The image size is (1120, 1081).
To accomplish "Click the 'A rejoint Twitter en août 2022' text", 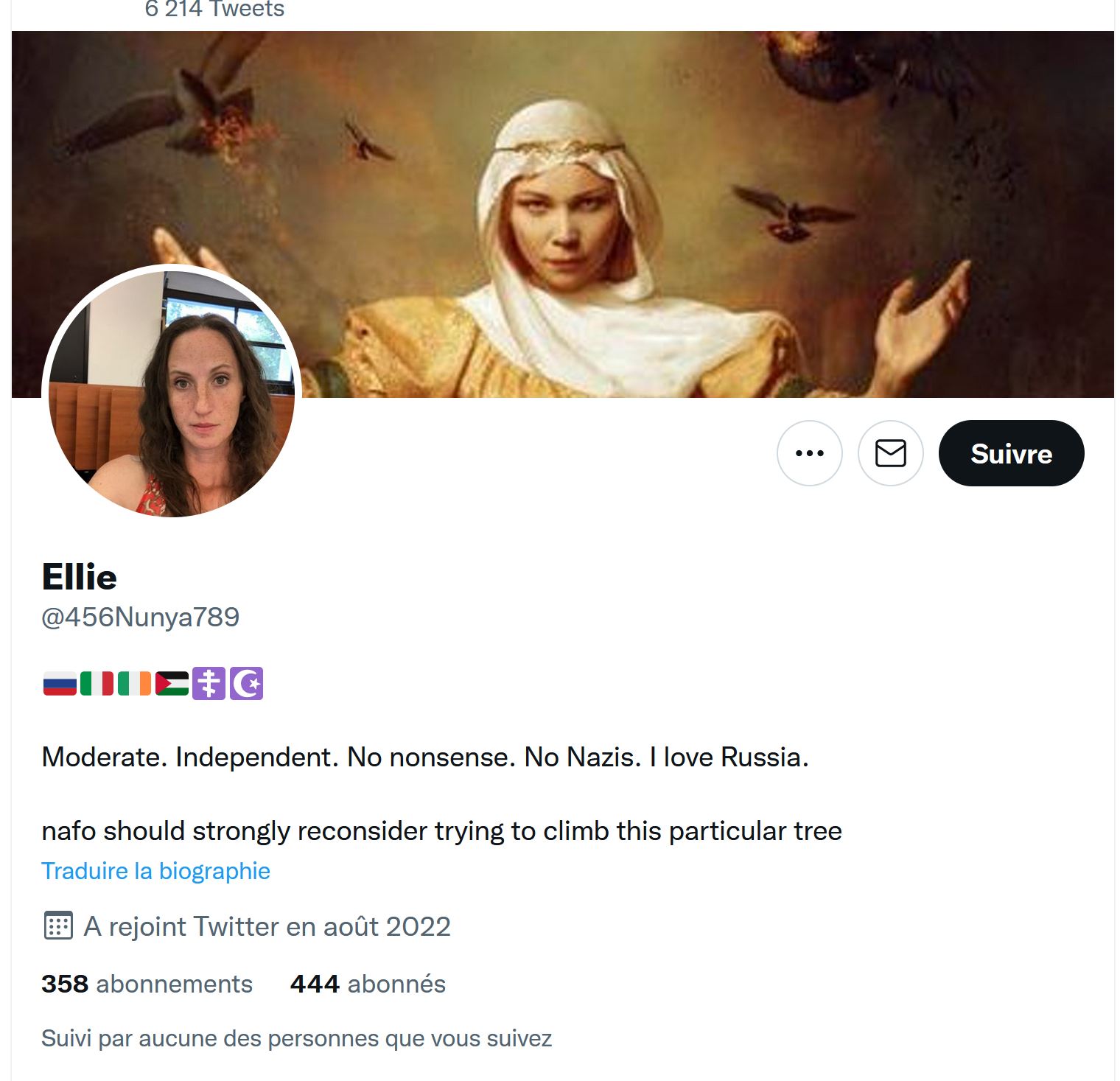I will [x=267, y=926].
